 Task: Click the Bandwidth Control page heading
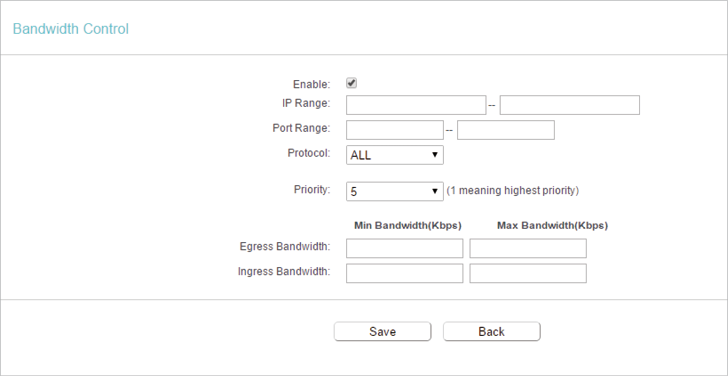point(71,29)
